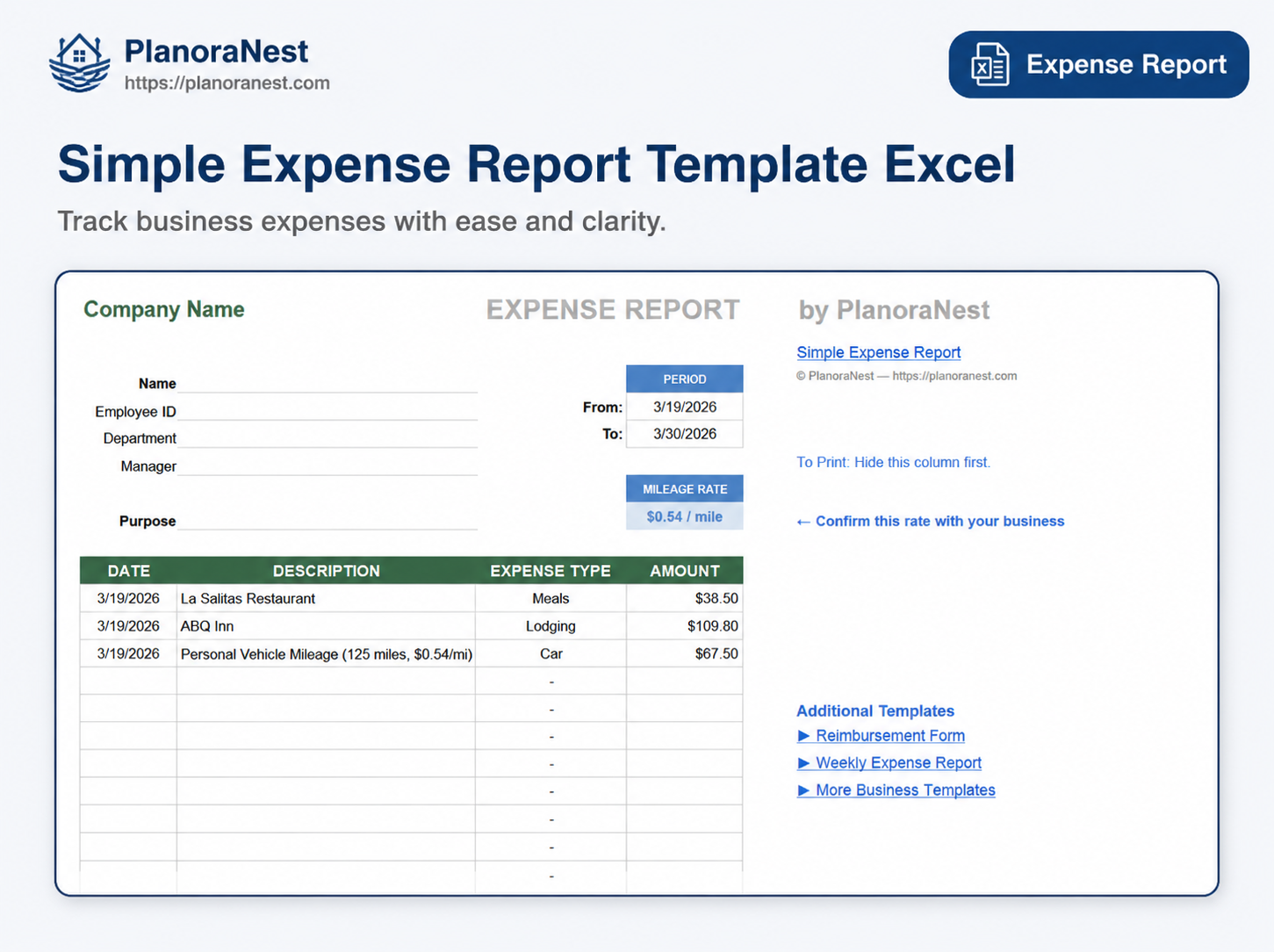The width and height of the screenshot is (1274, 952).
Task: Click the by PlanoraNest heading
Action: coord(894,310)
